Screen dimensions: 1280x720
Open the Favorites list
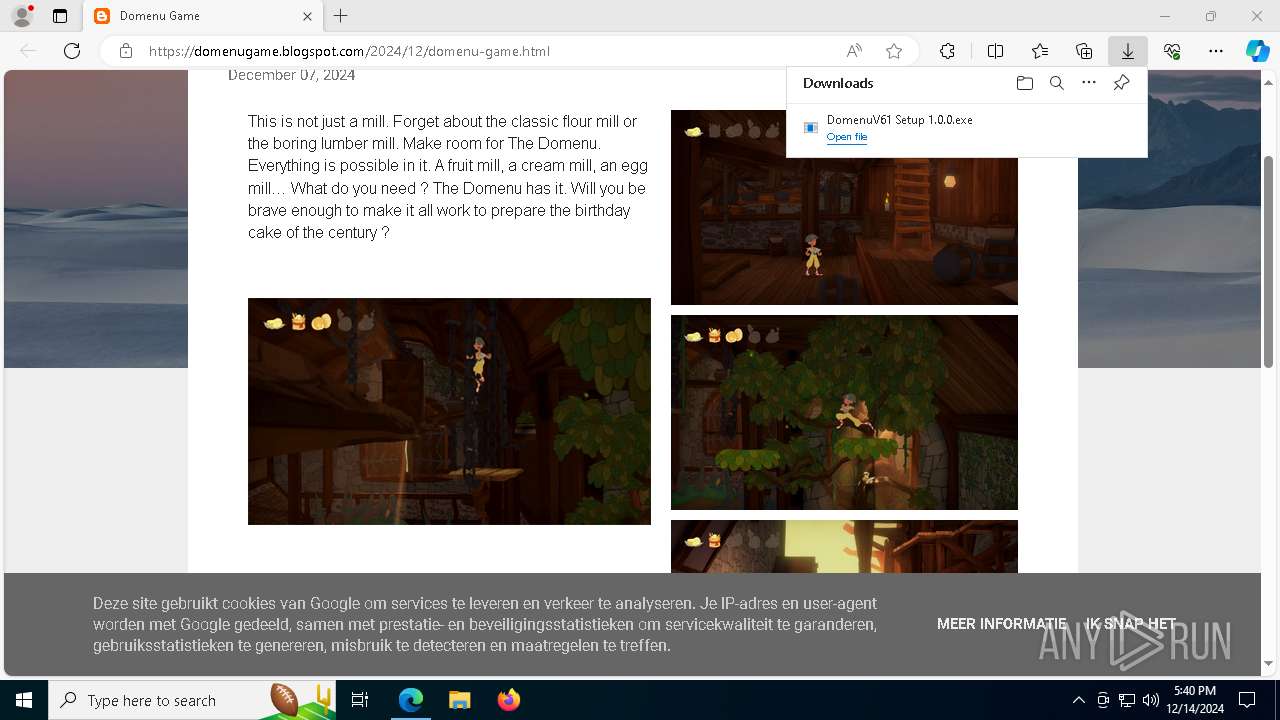point(1040,51)
